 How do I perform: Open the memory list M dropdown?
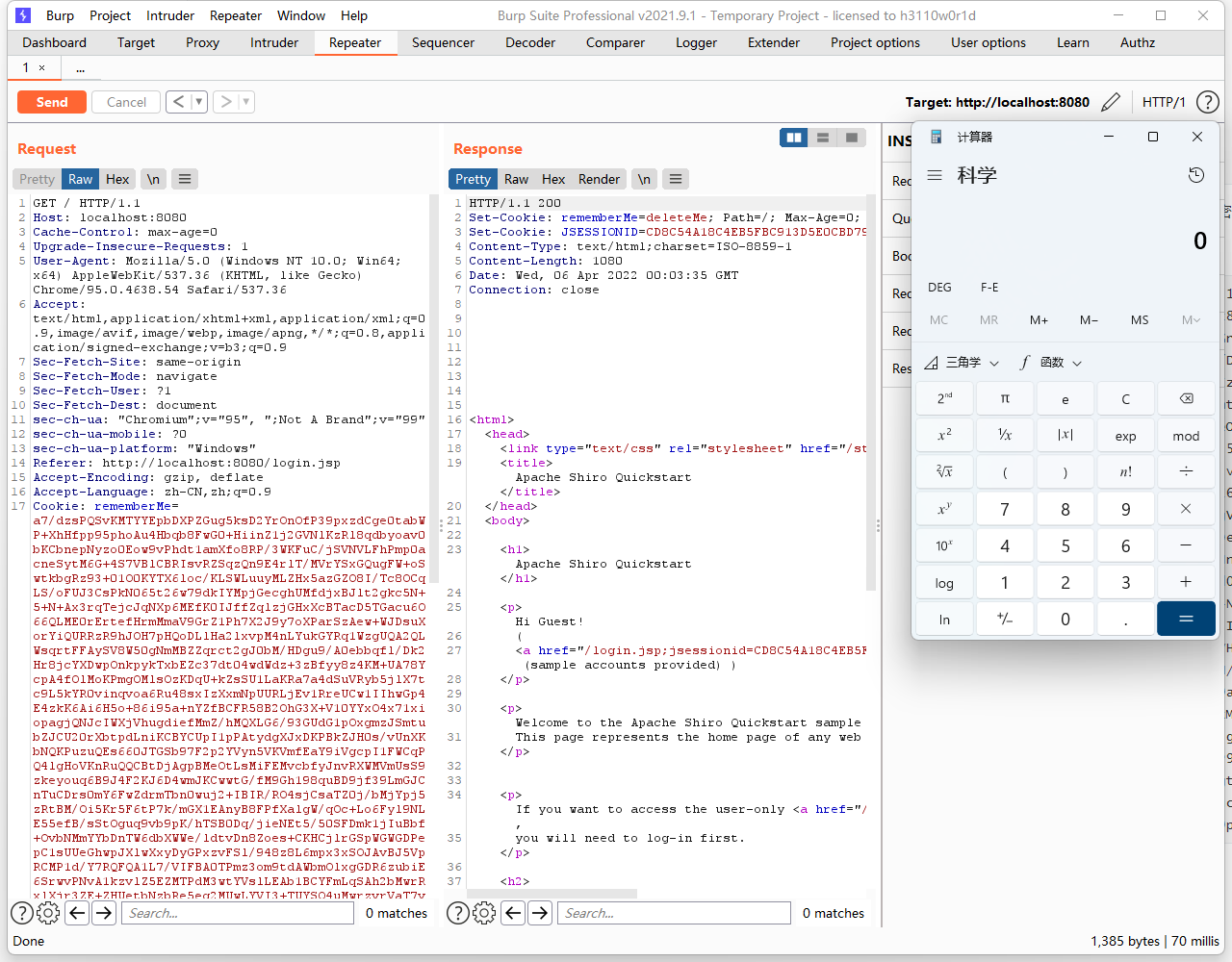click(1191, 320)
